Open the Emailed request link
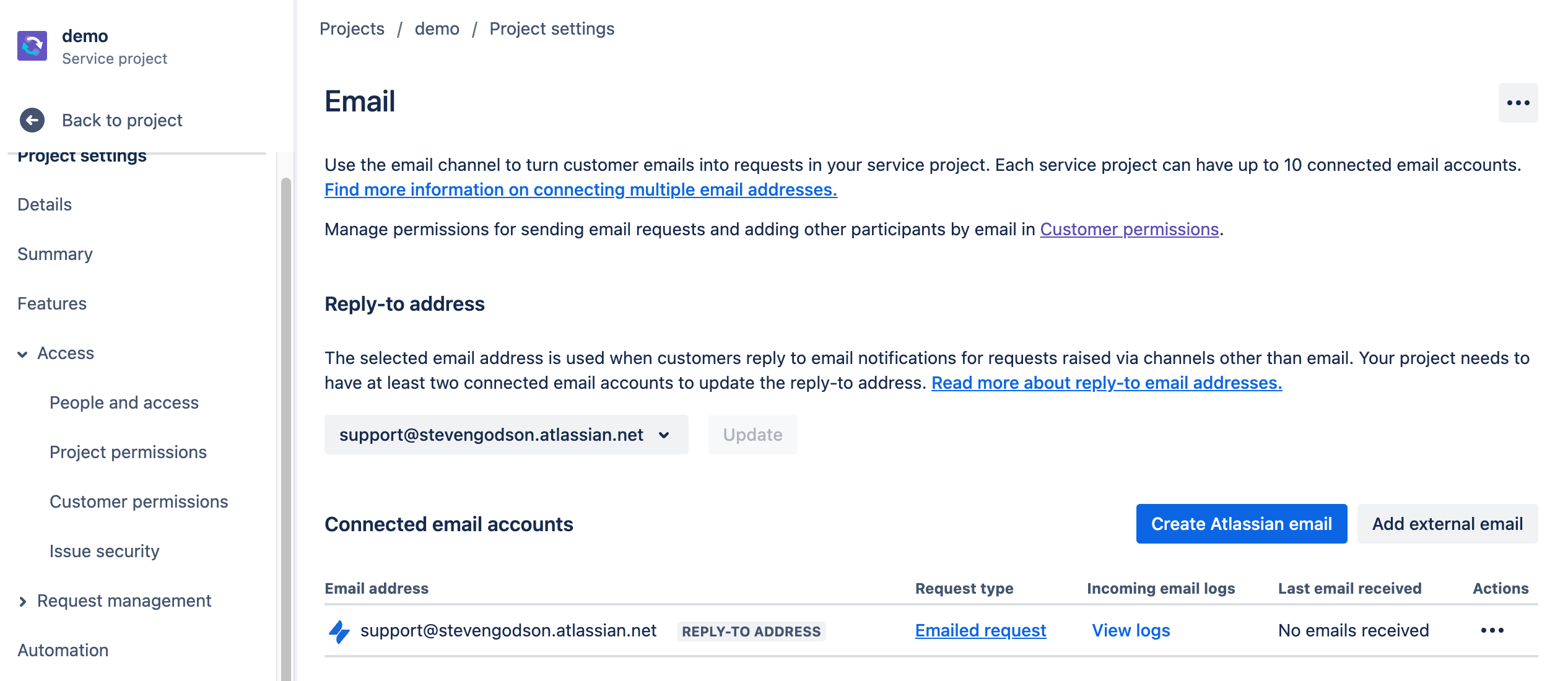The height and width of the screenshot is (681, 1568). [x=981, y=630]
